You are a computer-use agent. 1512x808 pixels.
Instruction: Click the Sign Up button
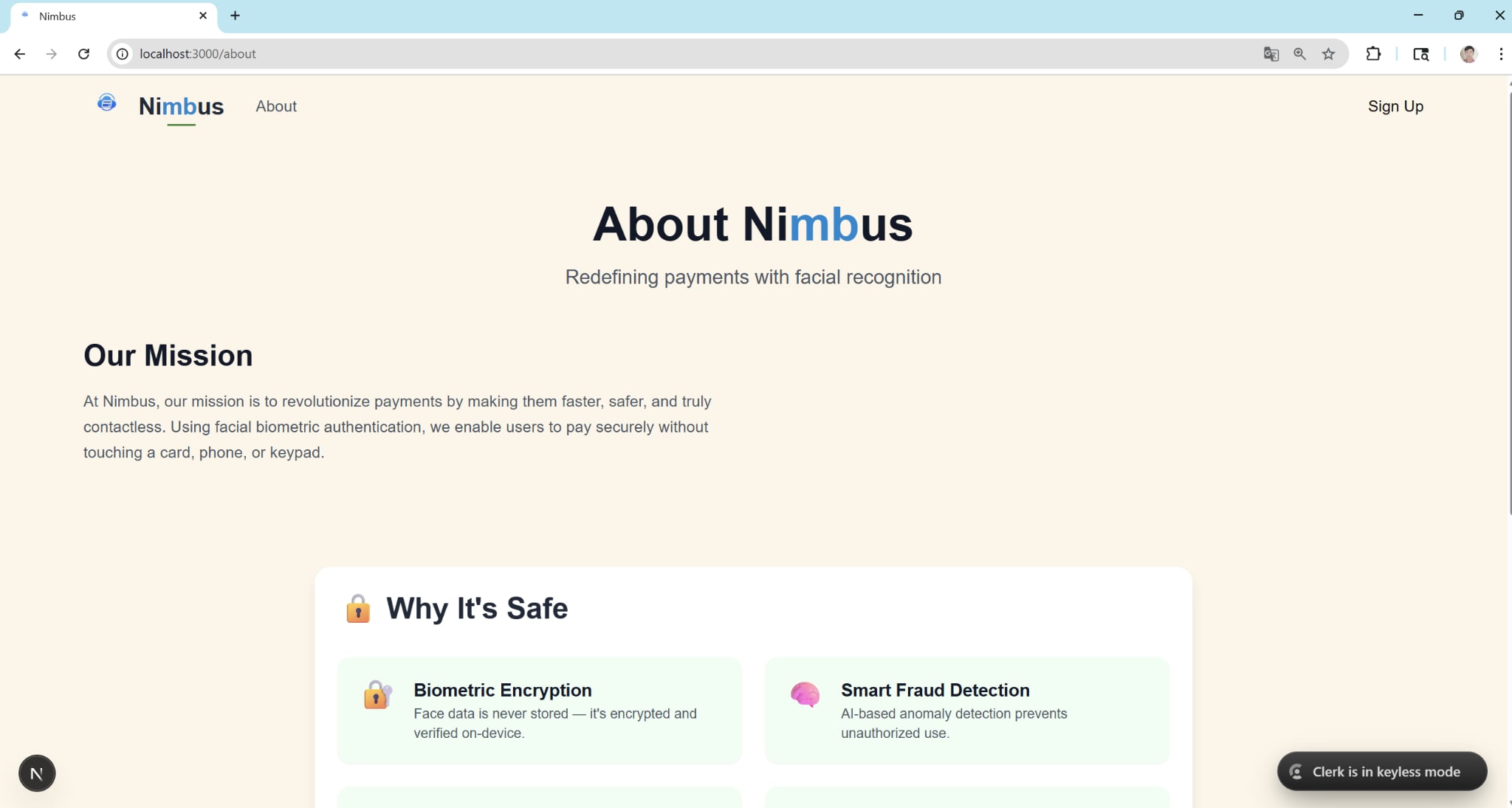(x=1395, y=106)
